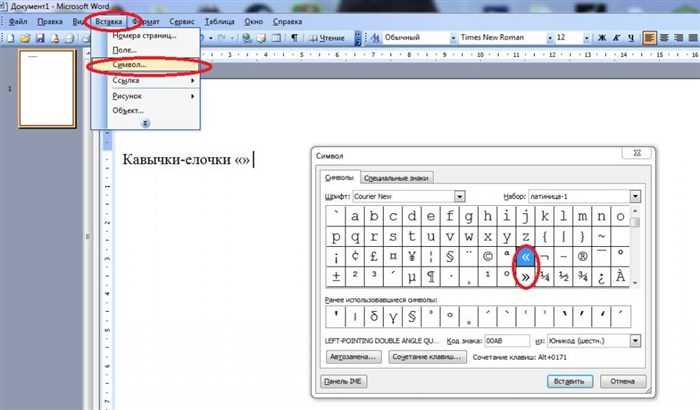The image size is (700, 410).
Task: Toggle Center alignment button
Action: [664, 38]
